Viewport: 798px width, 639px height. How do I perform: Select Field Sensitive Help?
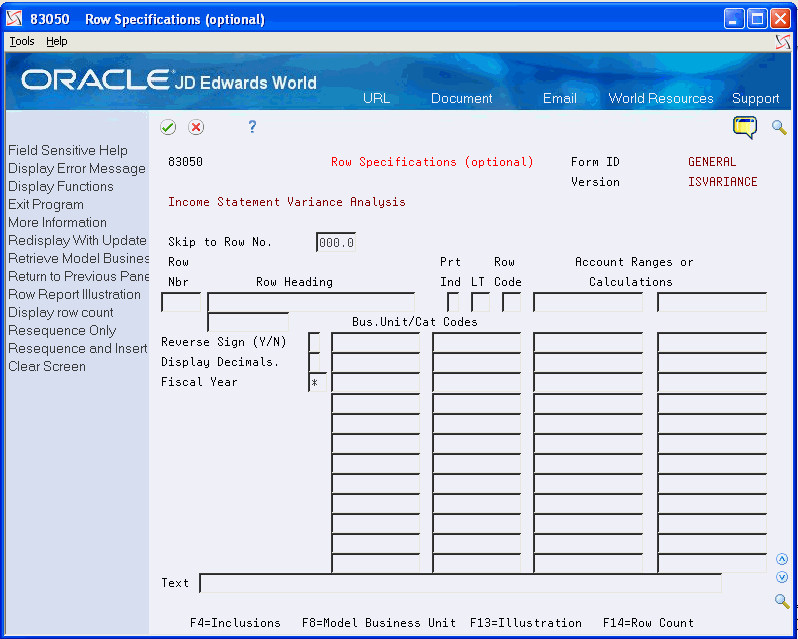[68, 151]
